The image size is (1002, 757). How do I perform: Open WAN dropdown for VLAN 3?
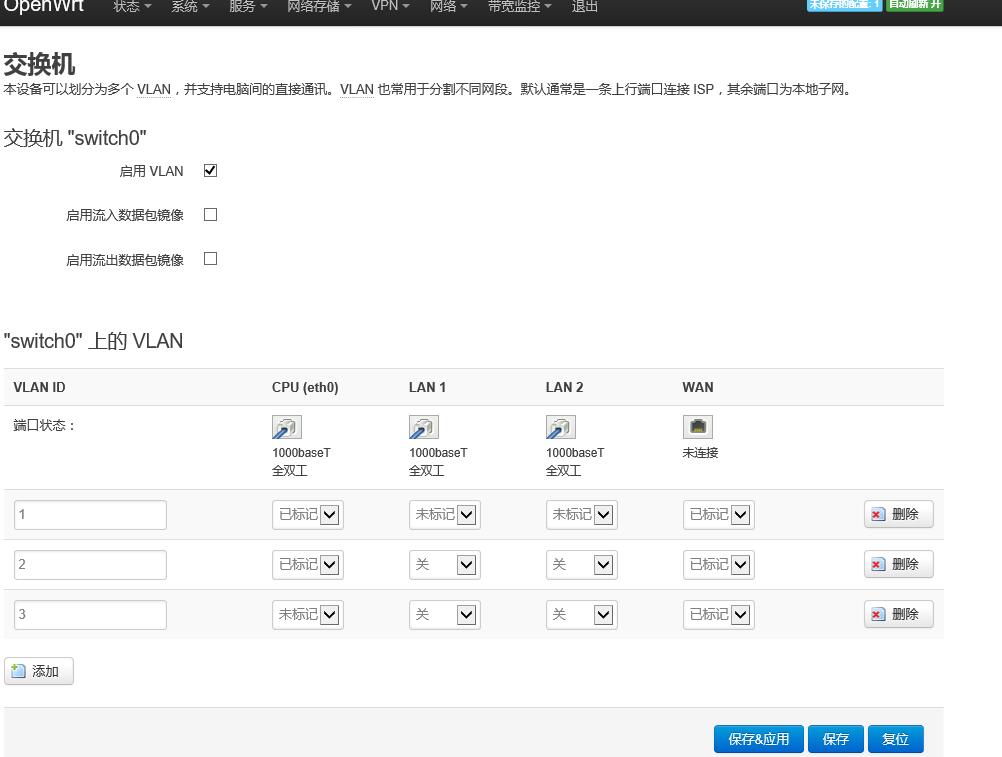pos(718,615)
